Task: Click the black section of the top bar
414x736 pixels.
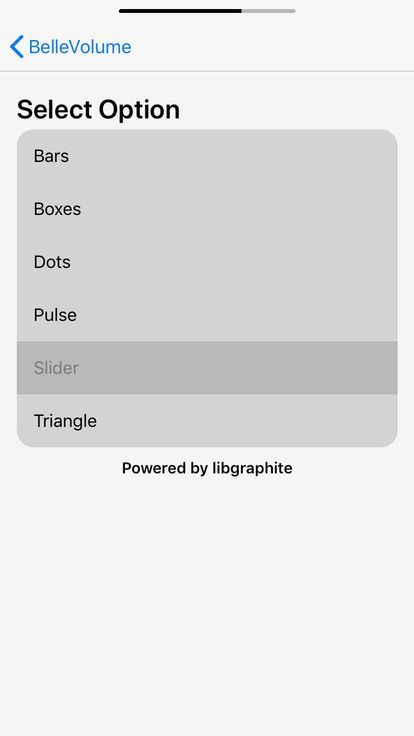Action: click(180, 11)
